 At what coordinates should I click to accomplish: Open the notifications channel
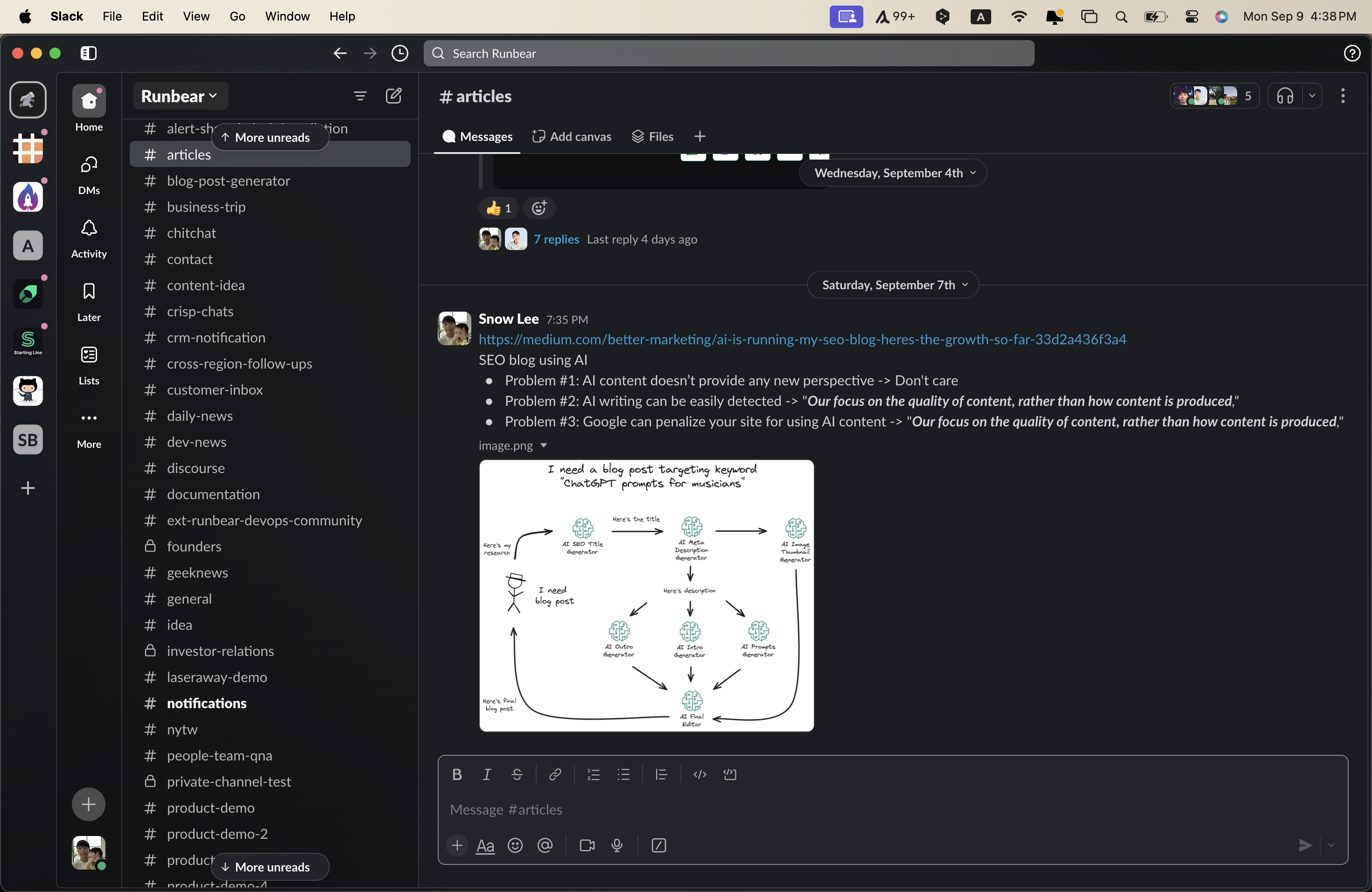(270, 703)
